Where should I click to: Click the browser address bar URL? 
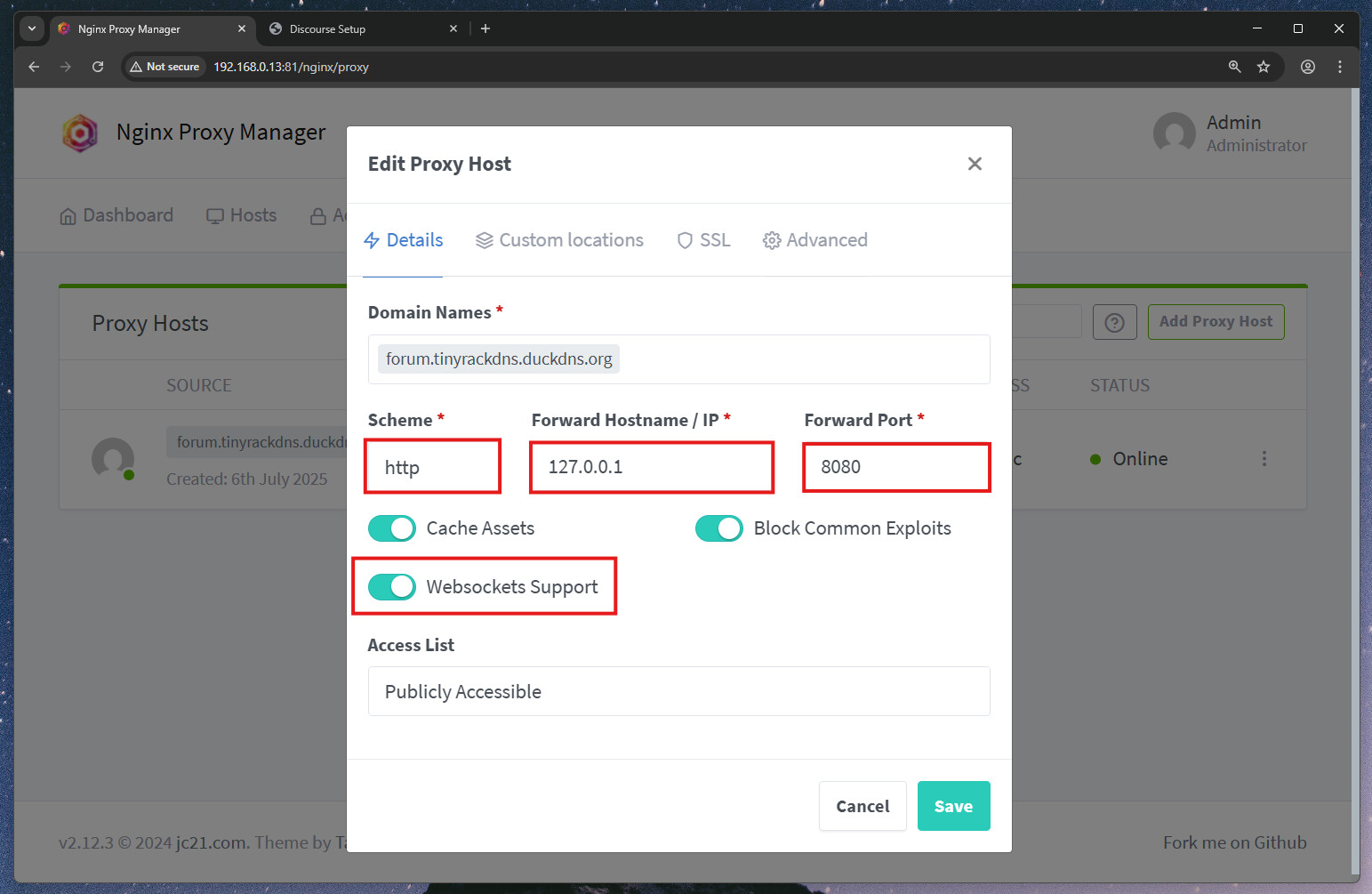point(291,67)
